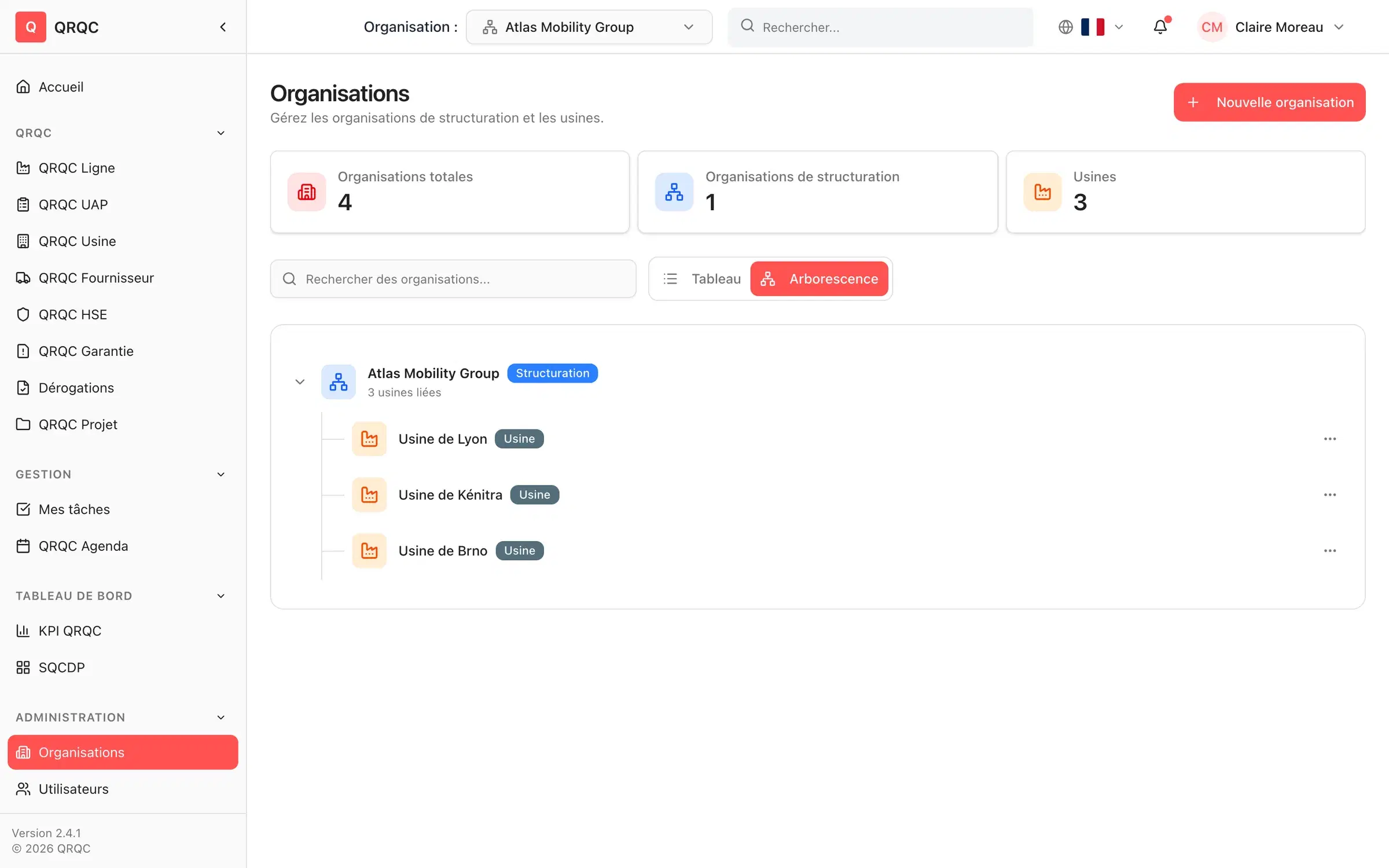Focus the top Rechercher search field
Viewport: 1389px width, 868px height.
click(880, 27)
